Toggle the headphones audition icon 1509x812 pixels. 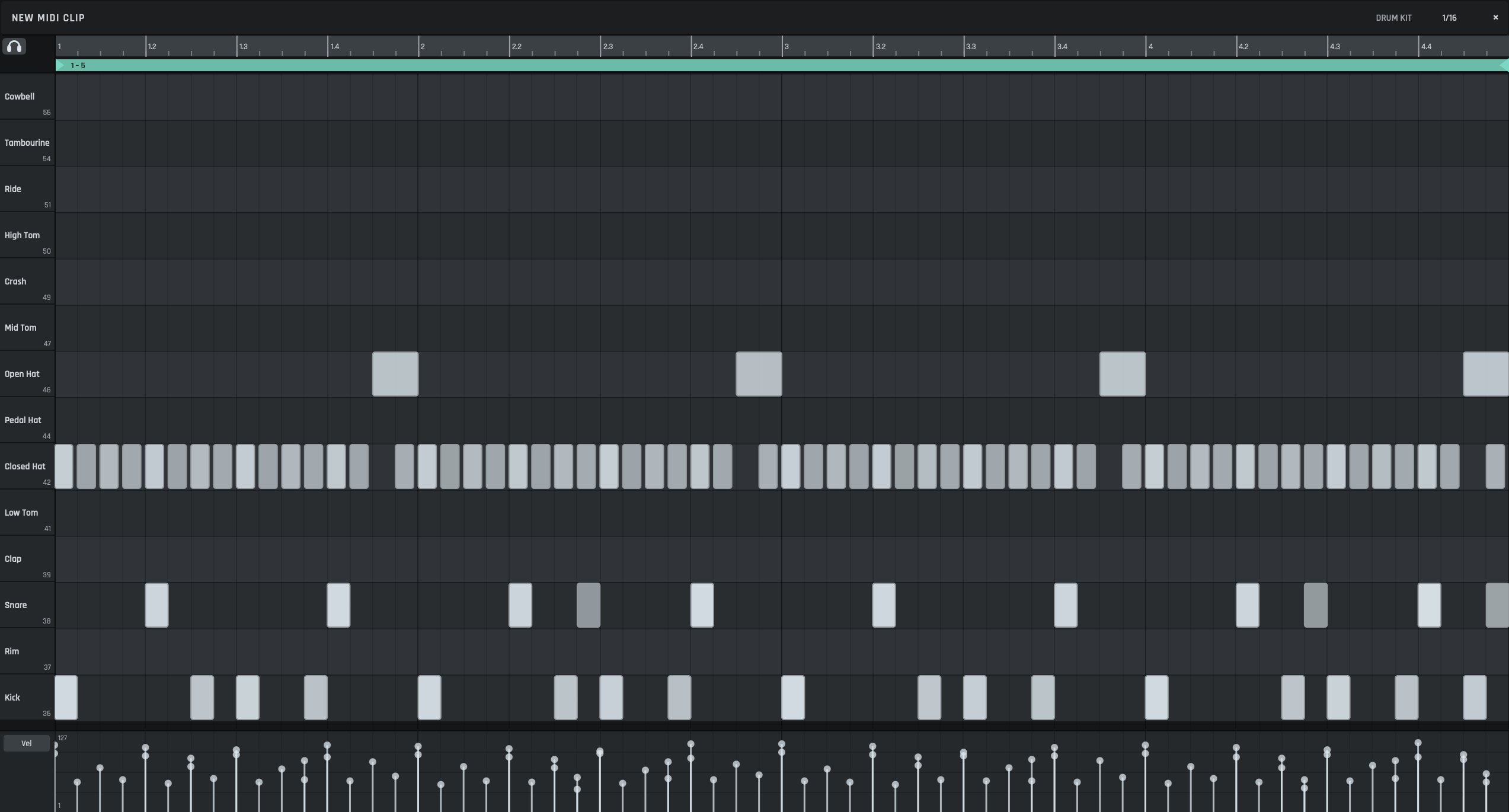14,46
